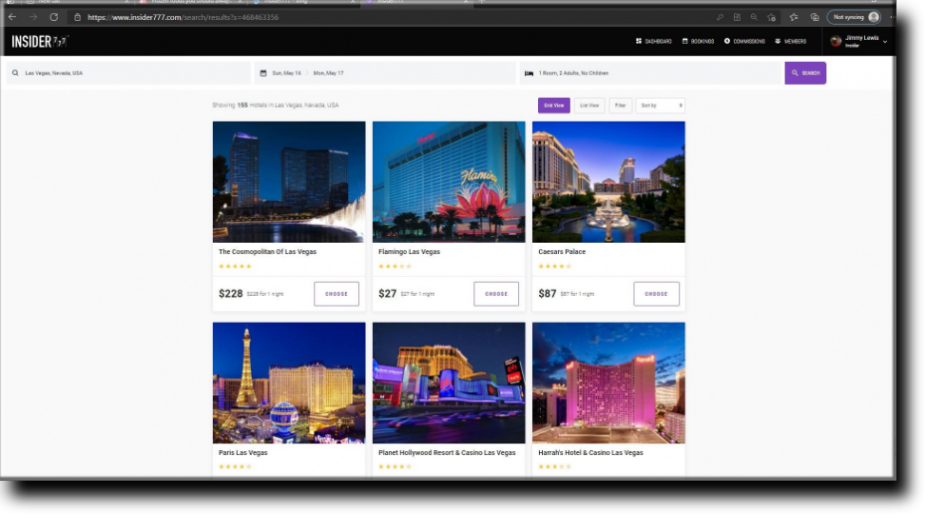
Task: Click Jimmy Lewis profile avatar
Action: coord(835,41)
